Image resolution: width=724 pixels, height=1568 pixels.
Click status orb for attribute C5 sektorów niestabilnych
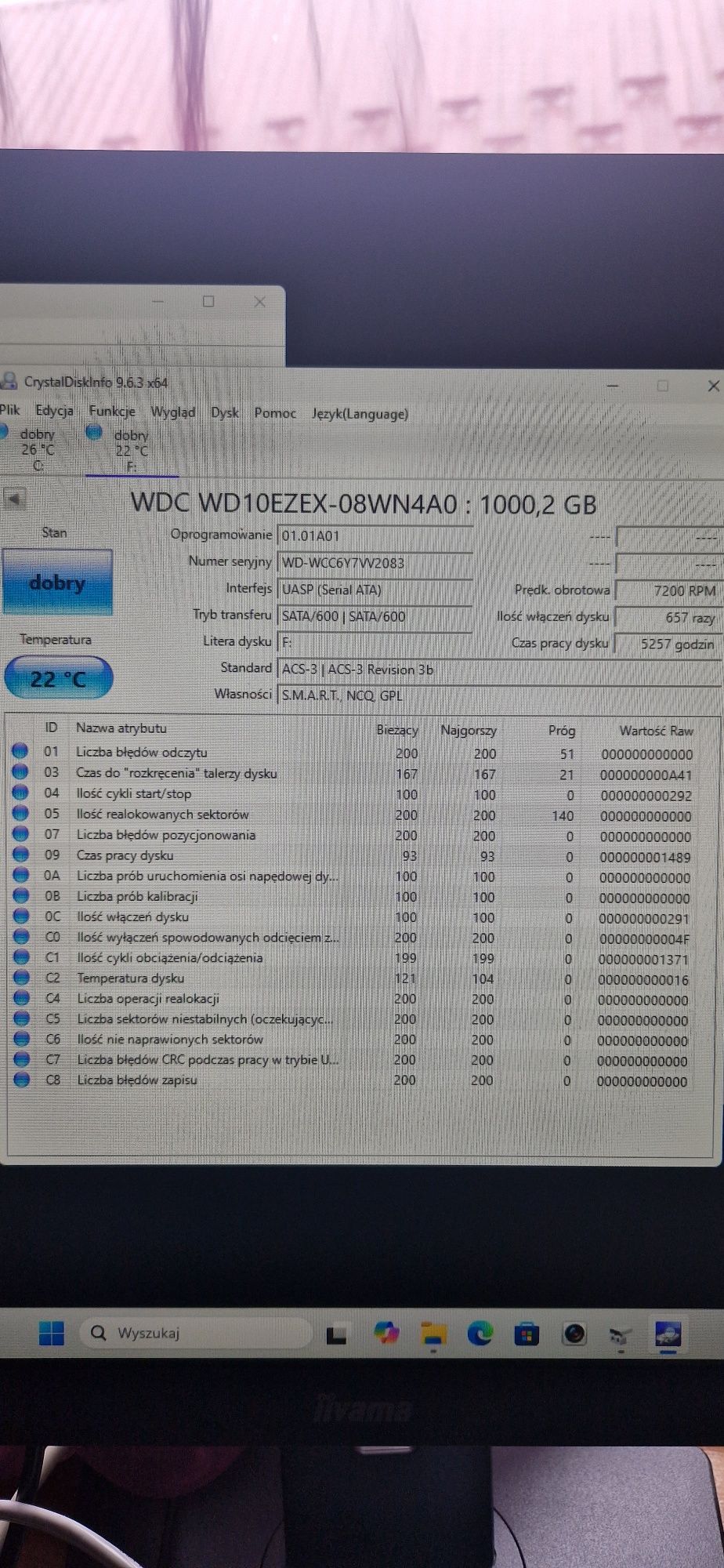click(x=21, y=1018)
